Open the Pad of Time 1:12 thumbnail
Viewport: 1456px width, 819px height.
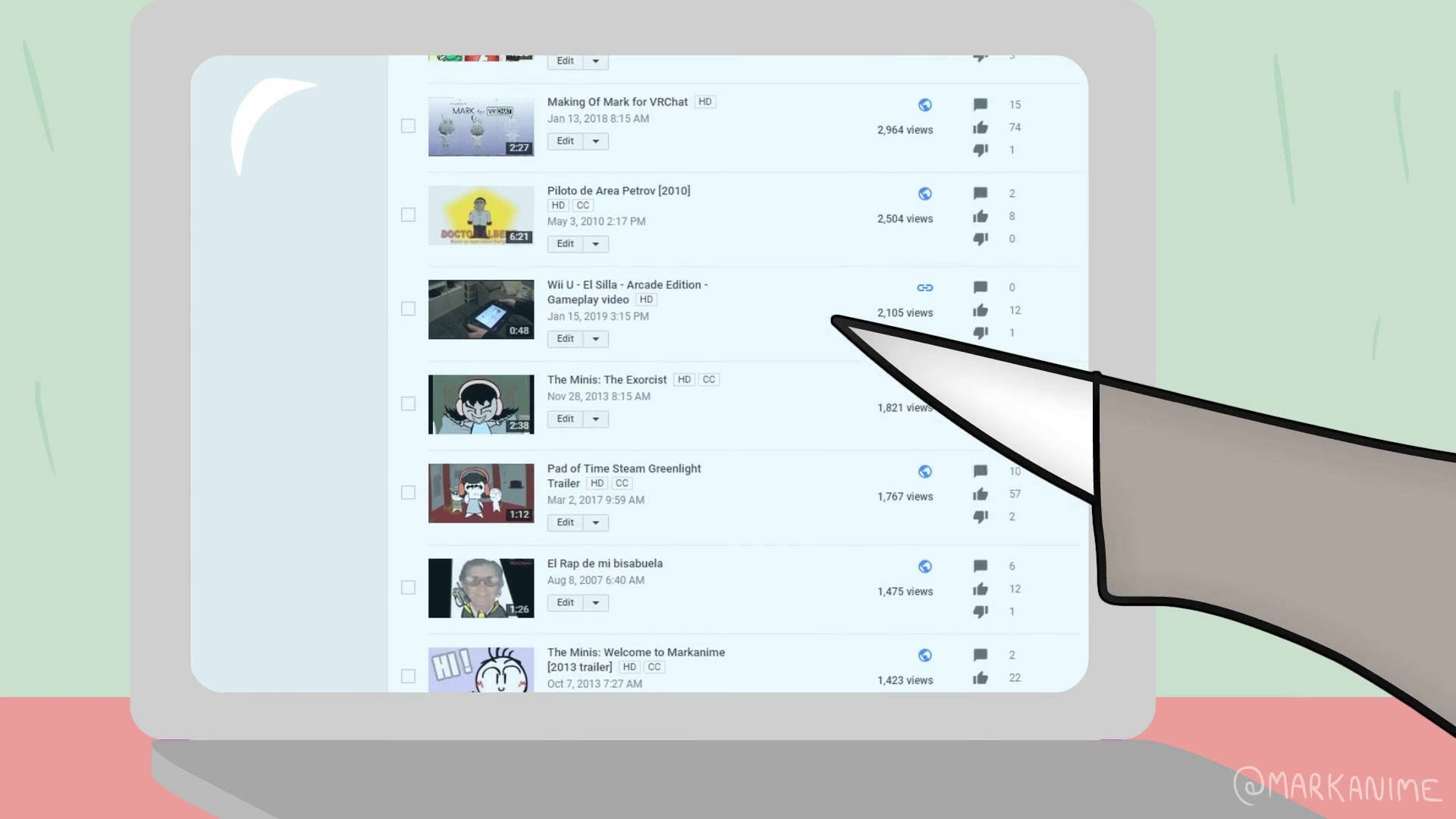[481, 493]
